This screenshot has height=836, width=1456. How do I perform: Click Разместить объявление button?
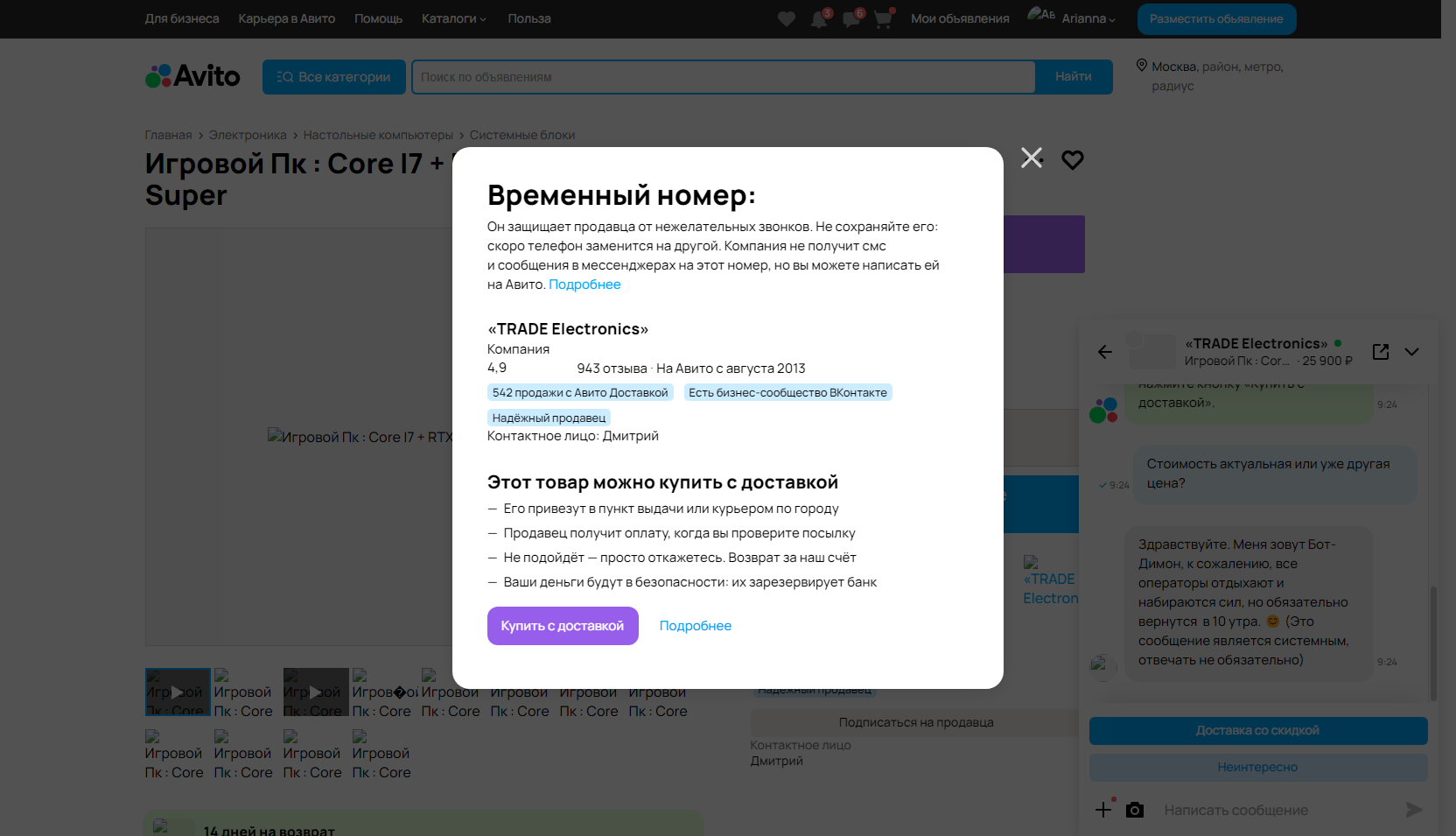point(1216,19)
